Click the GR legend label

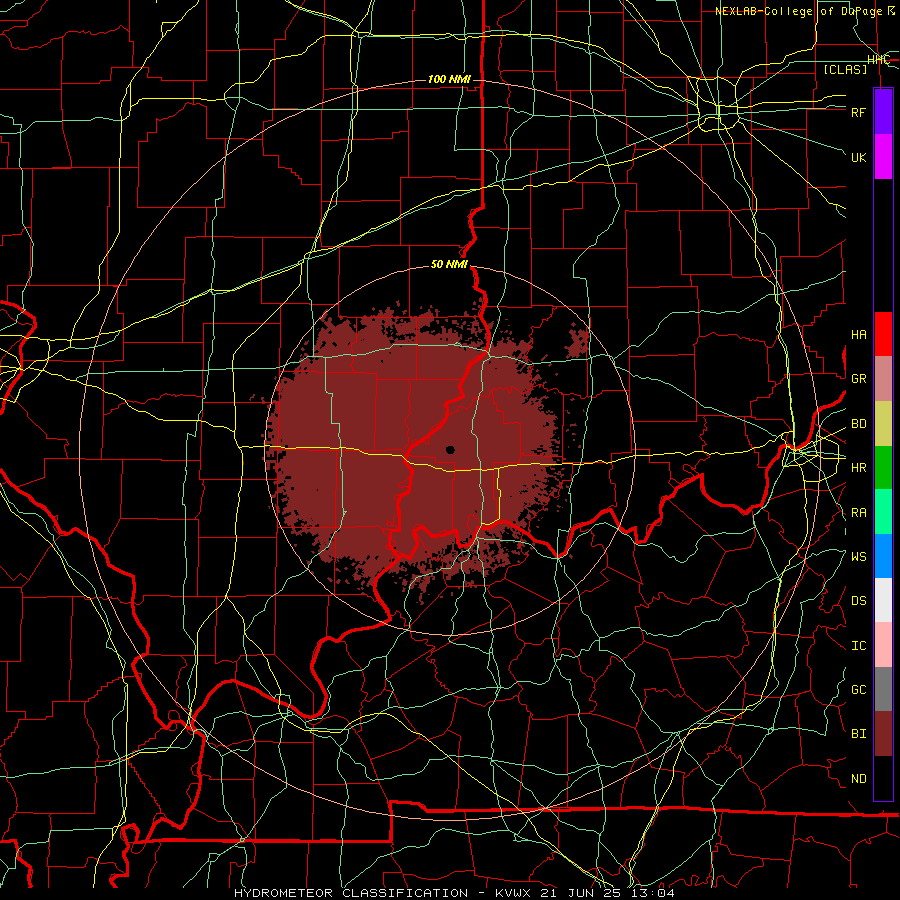(x=858, y=379)
